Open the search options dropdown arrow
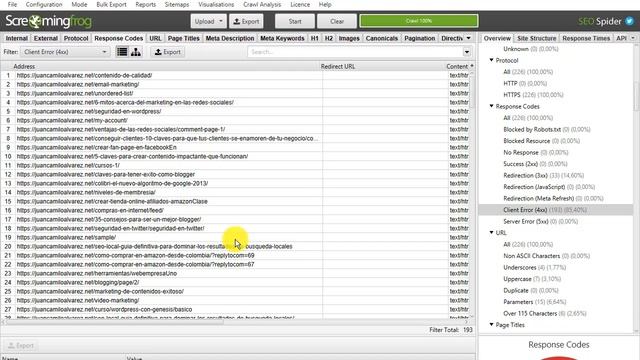 point(467,52)
